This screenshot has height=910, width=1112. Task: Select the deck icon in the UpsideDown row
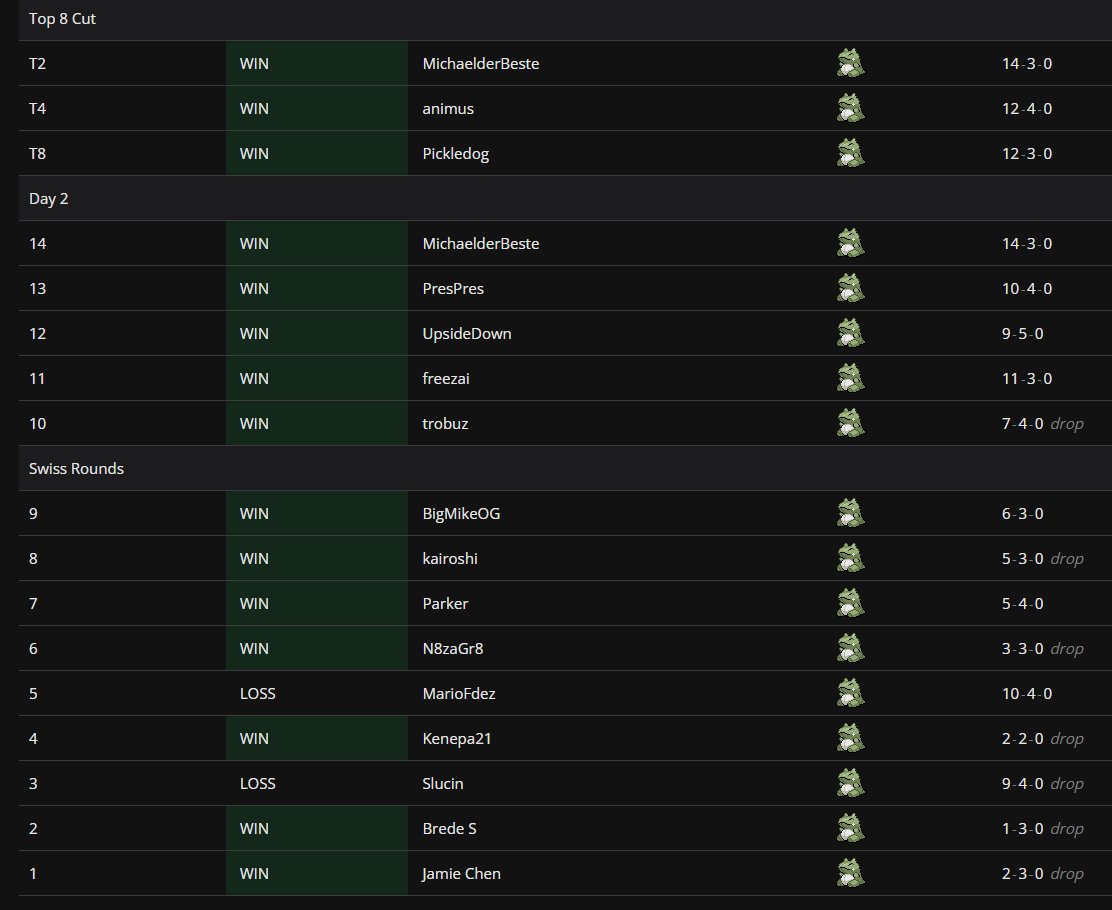[x=850, y=333]
